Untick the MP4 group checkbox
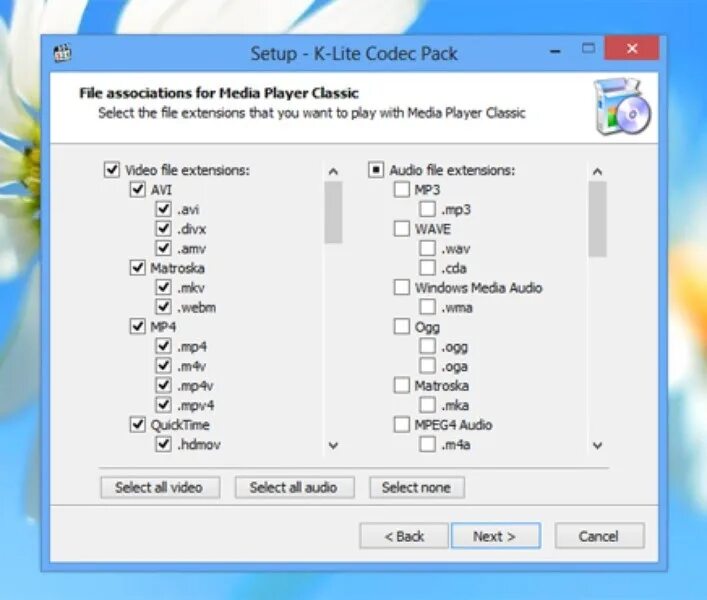The width and height of the screenshot is (707, 600). (x=138, y=326)
